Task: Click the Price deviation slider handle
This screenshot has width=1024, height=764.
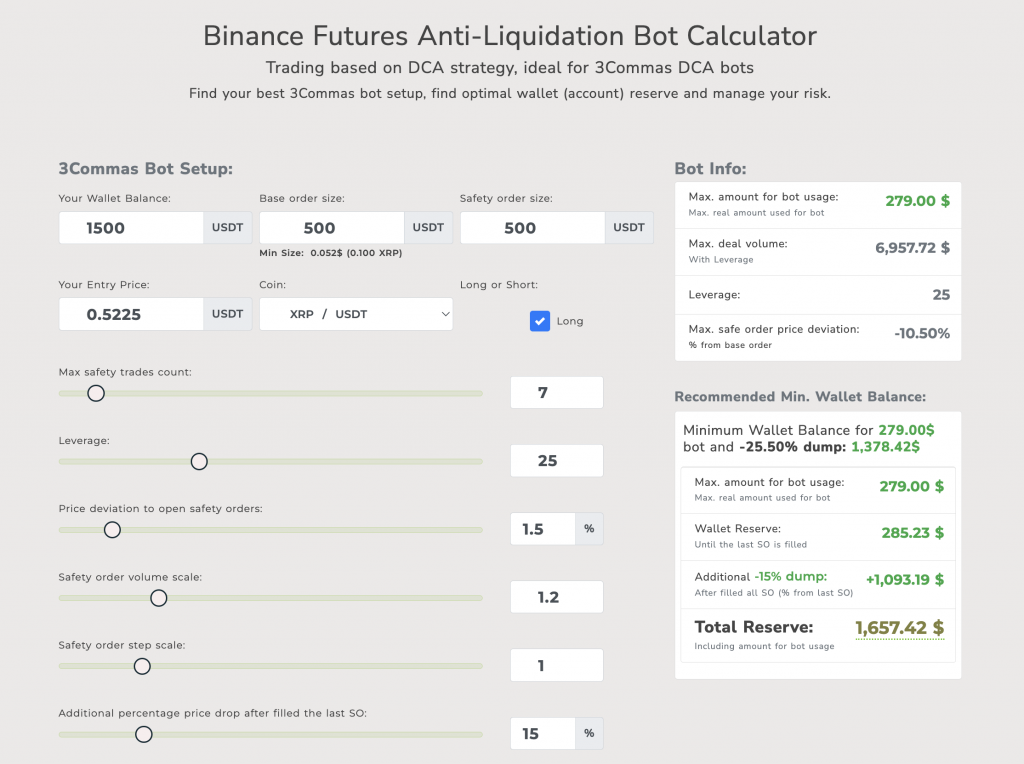Action: click(x=112, y=530)
